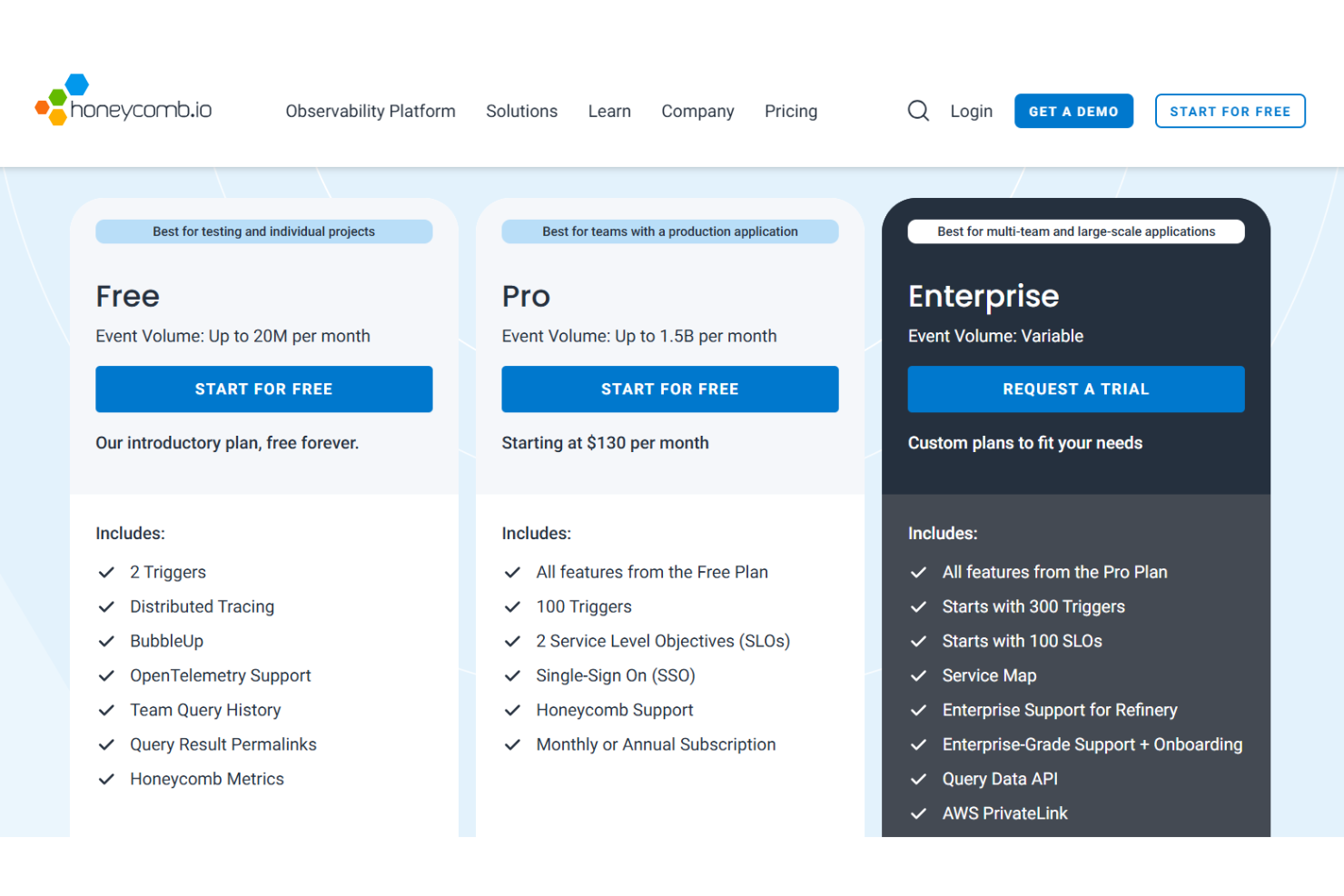Click 'Best for multi-team and large-scale applications' badge
Screen dimensions: 1344x896
coord(1075,231)
